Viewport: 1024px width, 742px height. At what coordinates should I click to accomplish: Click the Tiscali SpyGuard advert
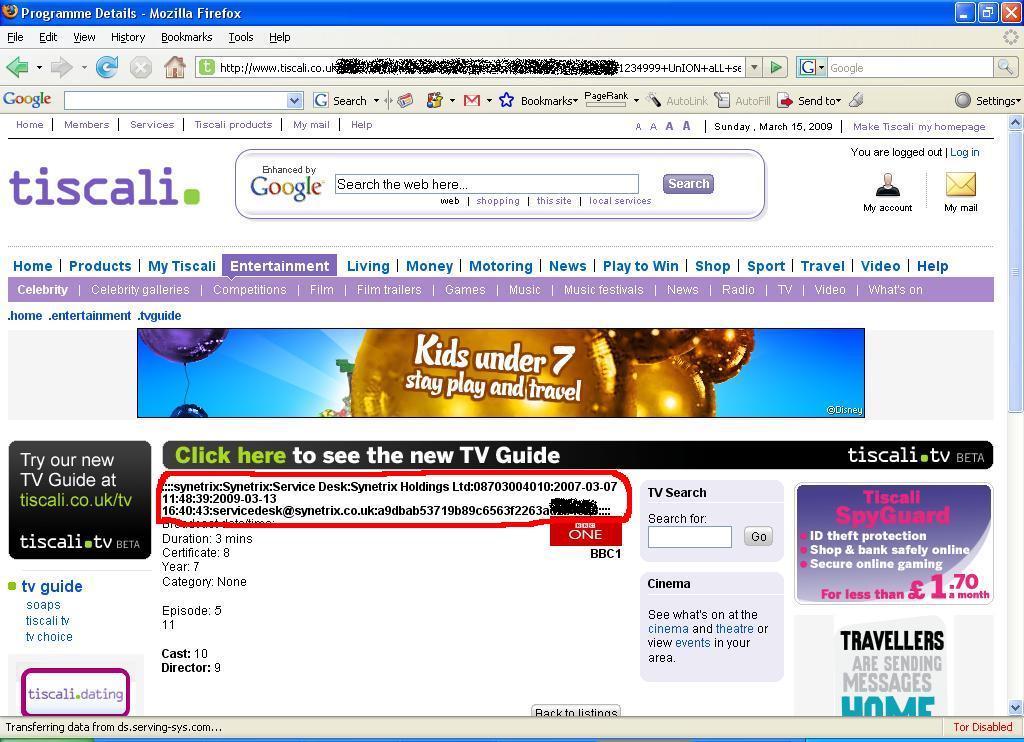coord(893,545)
